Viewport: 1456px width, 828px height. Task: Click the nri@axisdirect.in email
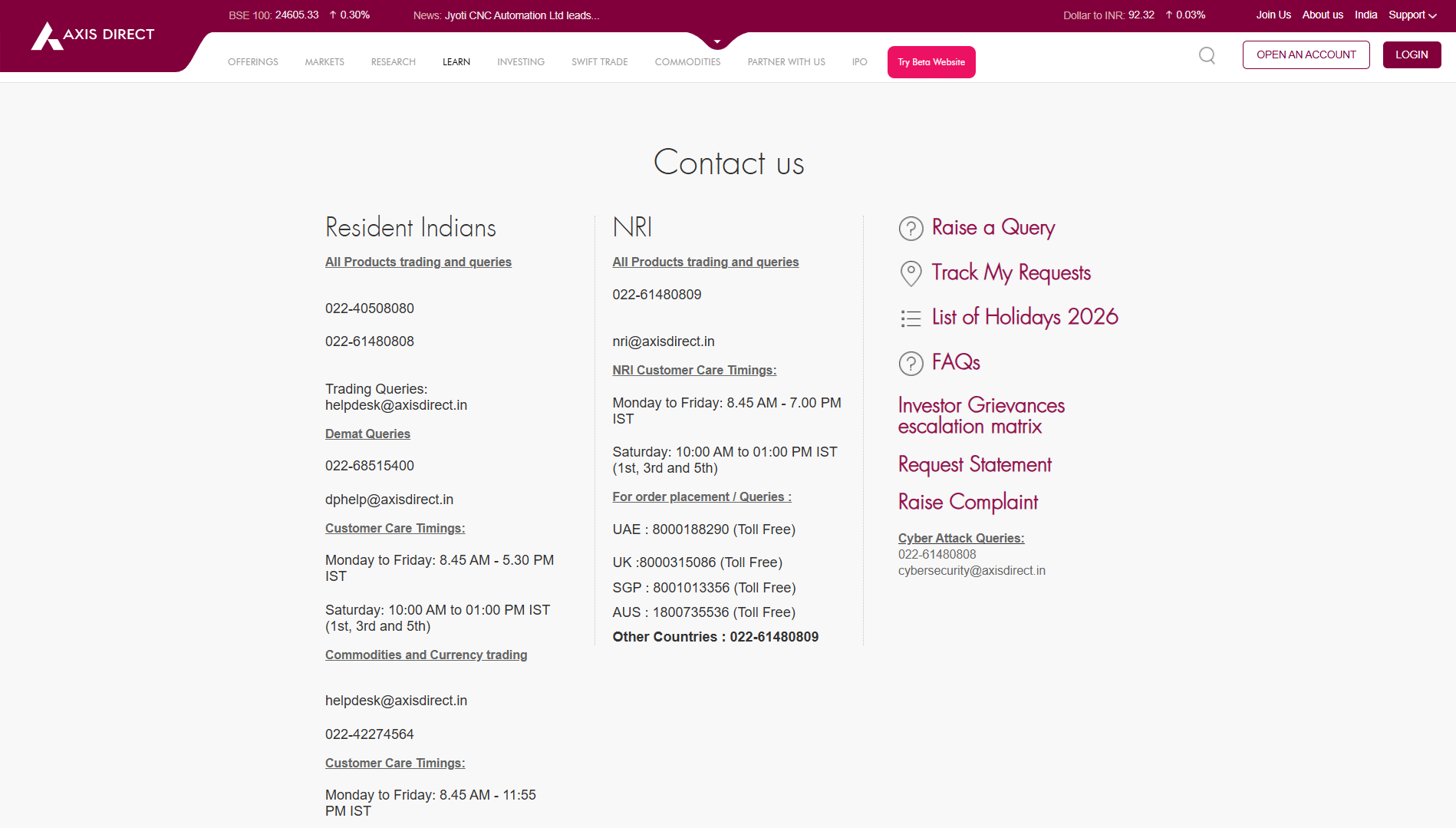pyautogui.click(x=664, y=341)
